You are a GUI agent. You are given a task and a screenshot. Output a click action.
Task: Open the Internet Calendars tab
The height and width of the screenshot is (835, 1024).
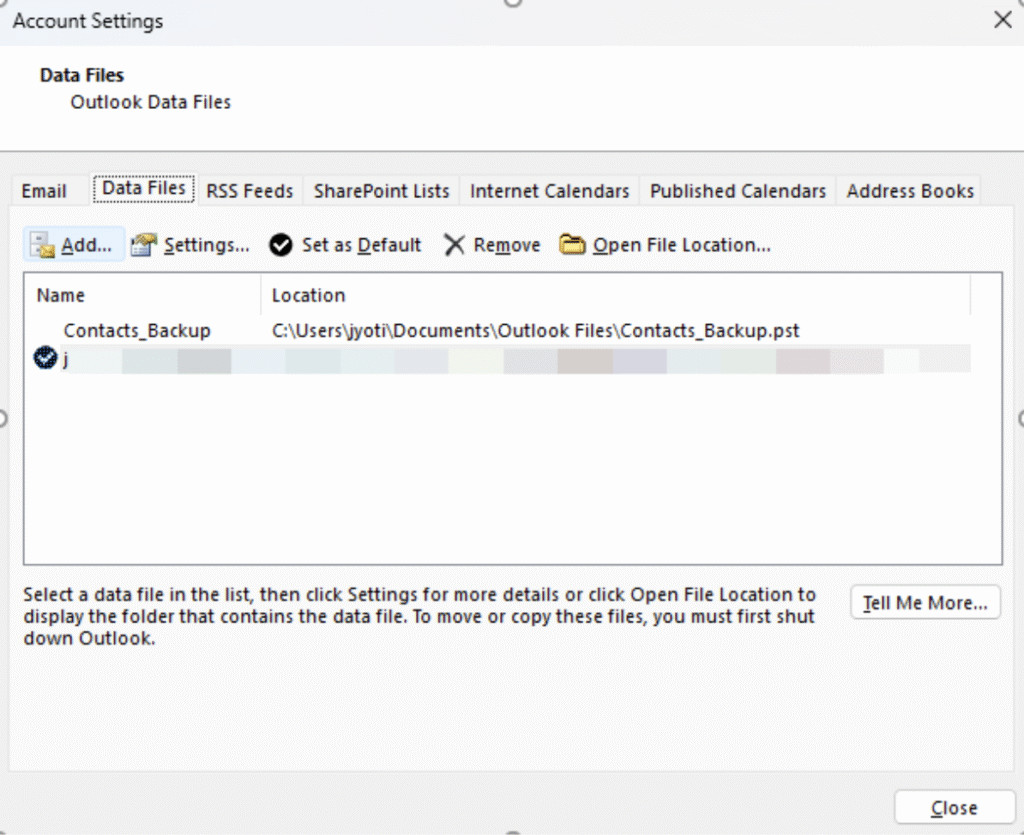549,190
